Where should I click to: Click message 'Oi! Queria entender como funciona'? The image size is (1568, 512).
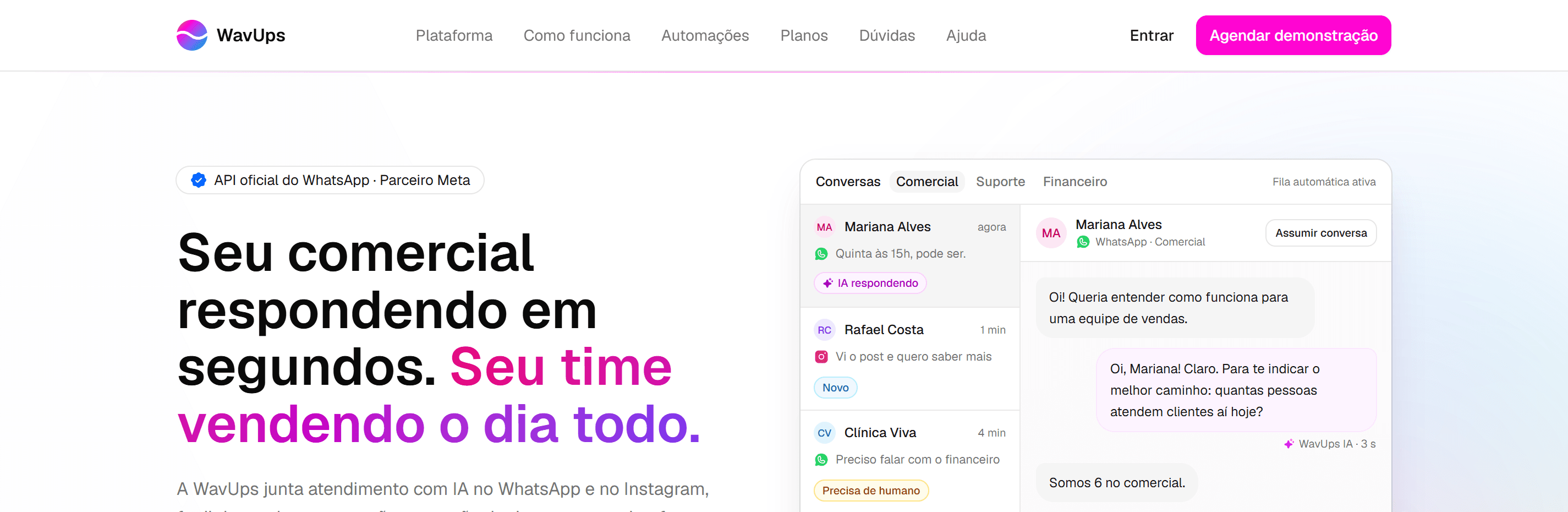click(1174, 308)
